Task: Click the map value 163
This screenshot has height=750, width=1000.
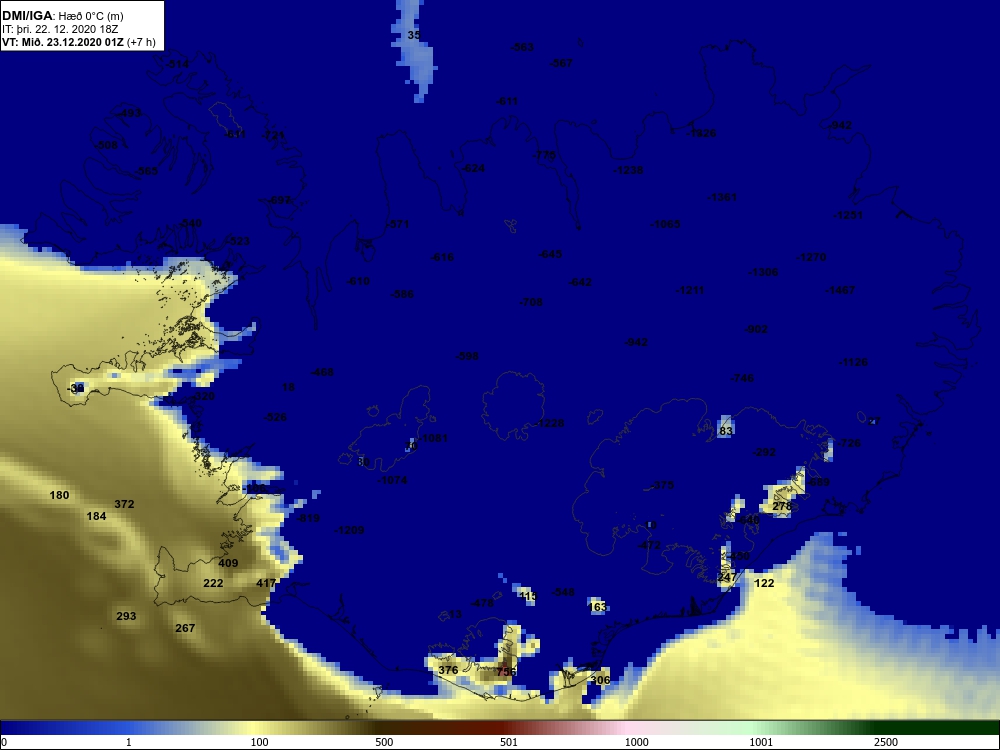Action: click(598, 607)
